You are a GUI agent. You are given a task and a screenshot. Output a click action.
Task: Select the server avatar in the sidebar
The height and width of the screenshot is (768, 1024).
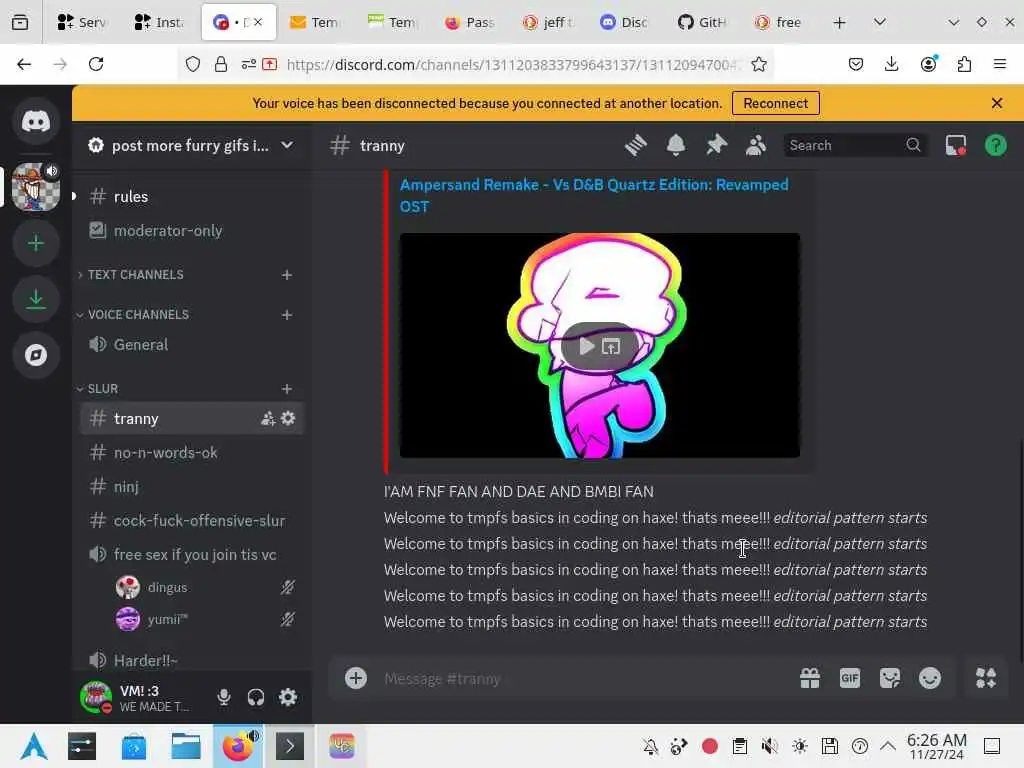pyautogui.click(x=36, y=187)
